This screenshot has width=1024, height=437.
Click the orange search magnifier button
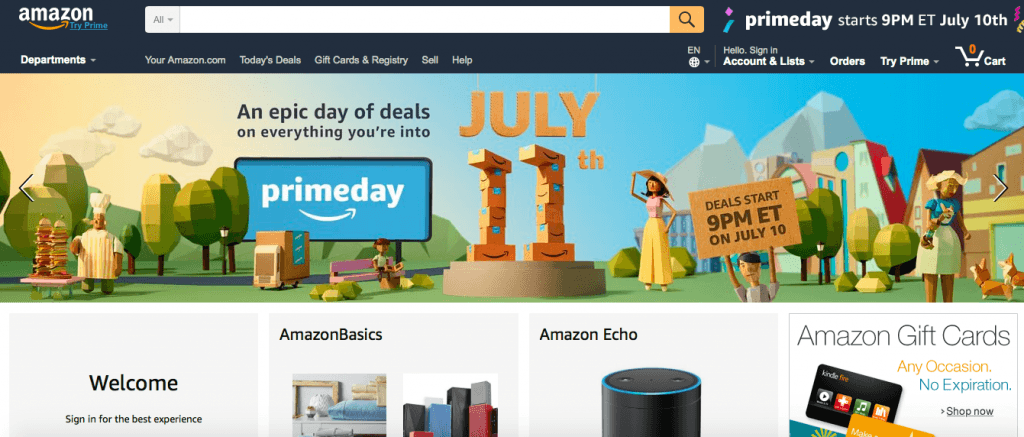[686, 20]
